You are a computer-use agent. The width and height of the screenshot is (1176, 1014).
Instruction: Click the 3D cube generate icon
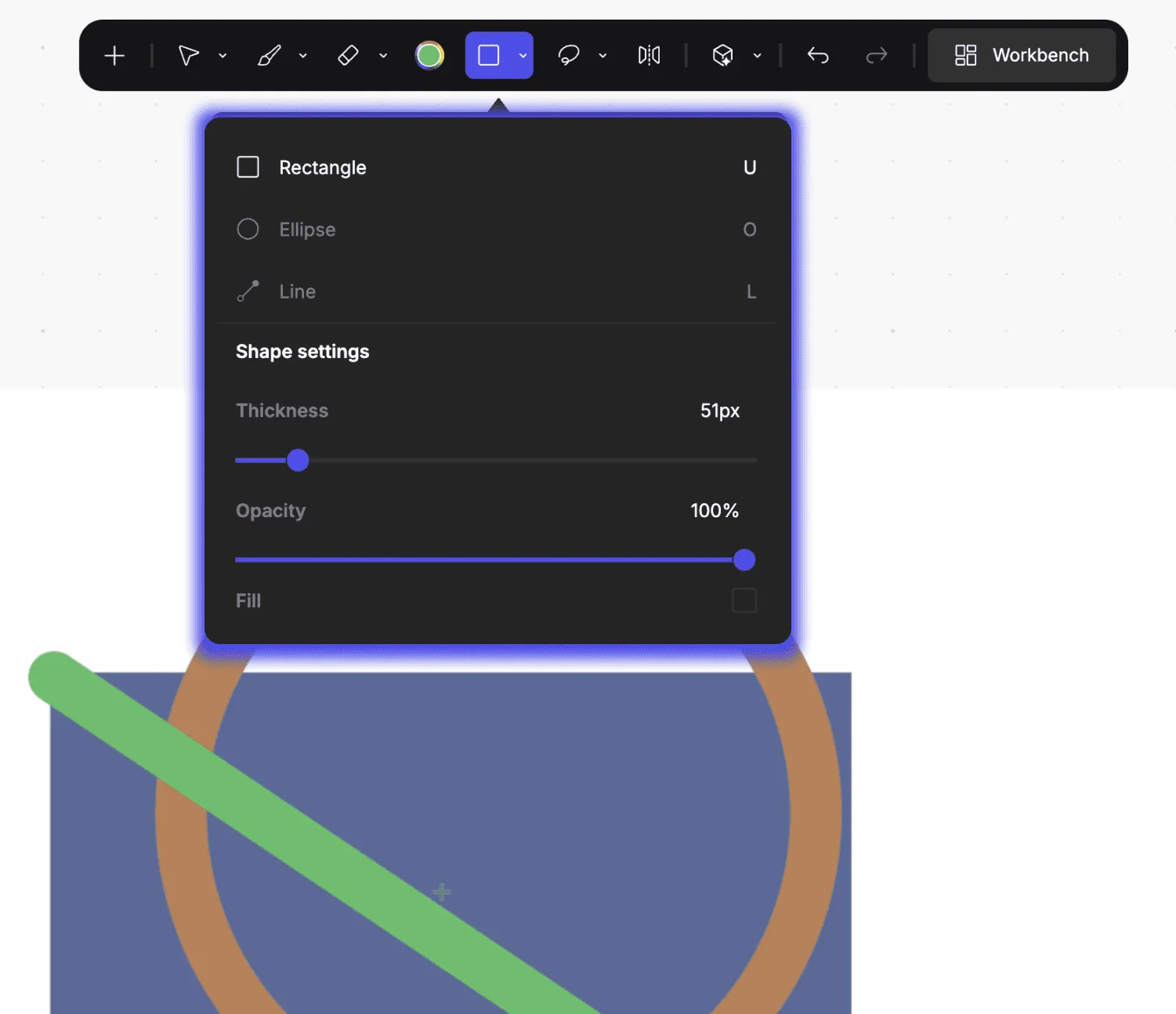[722, 56]
